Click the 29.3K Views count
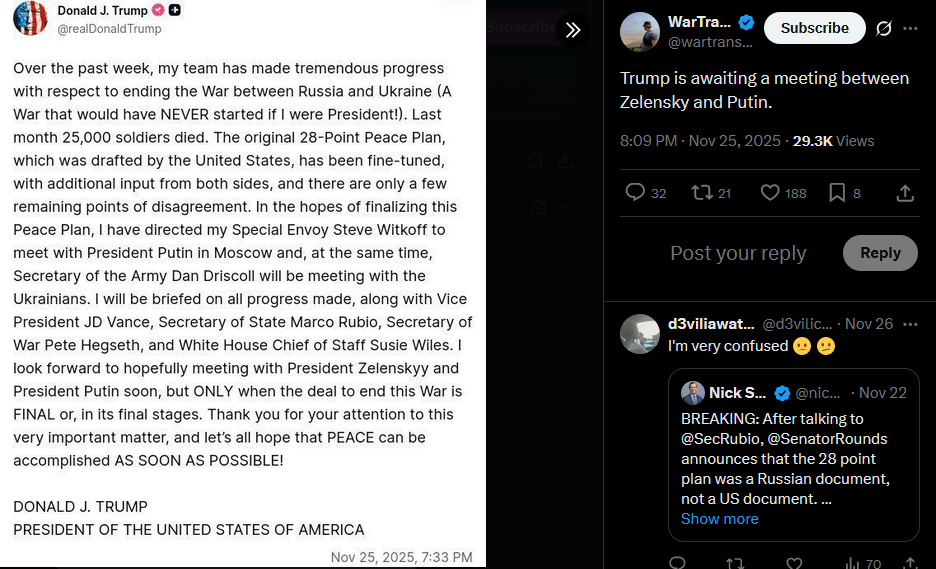936x569 pixels. pos(833,141)
